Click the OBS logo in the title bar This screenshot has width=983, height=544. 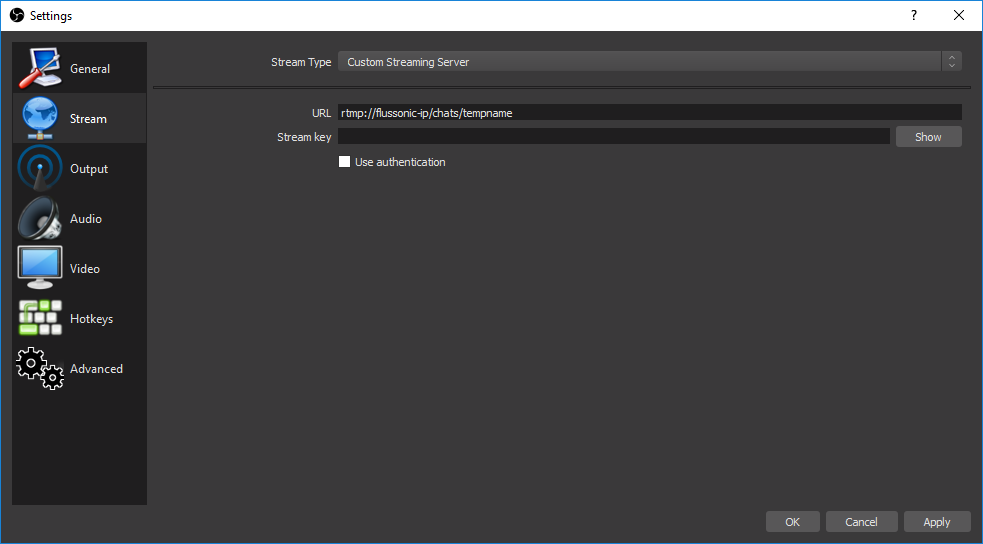[17, 16]
